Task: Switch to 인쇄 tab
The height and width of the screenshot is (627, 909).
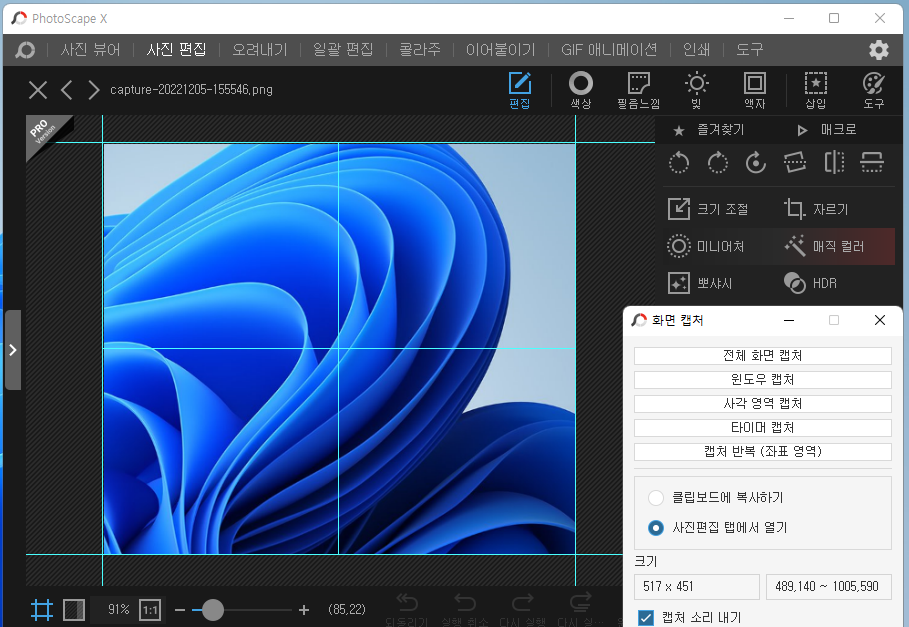Action: tap(696, 50)
